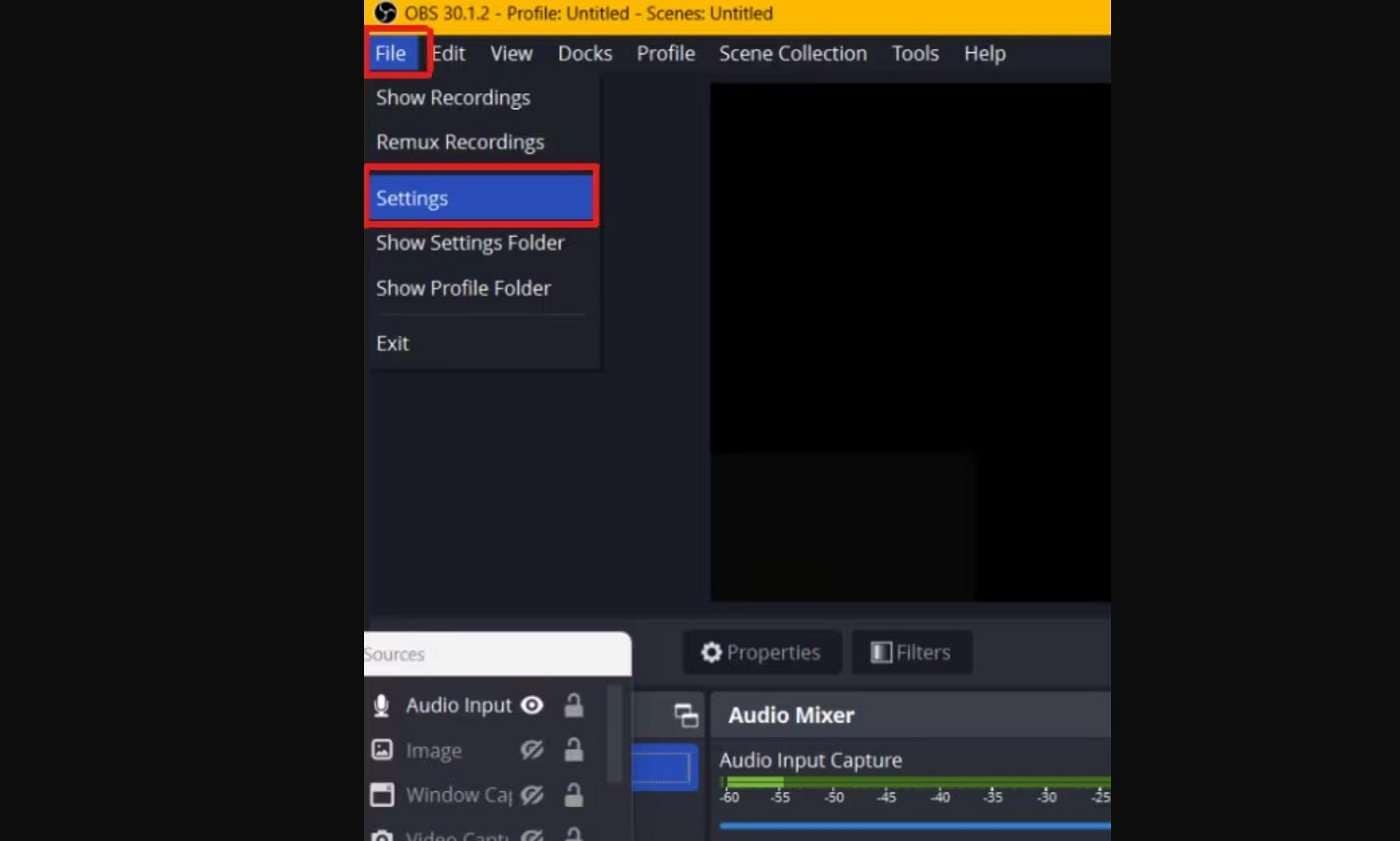This screenshot has width=1400, height=841.
Task: Open the File menu
Action: pos(391,54)
